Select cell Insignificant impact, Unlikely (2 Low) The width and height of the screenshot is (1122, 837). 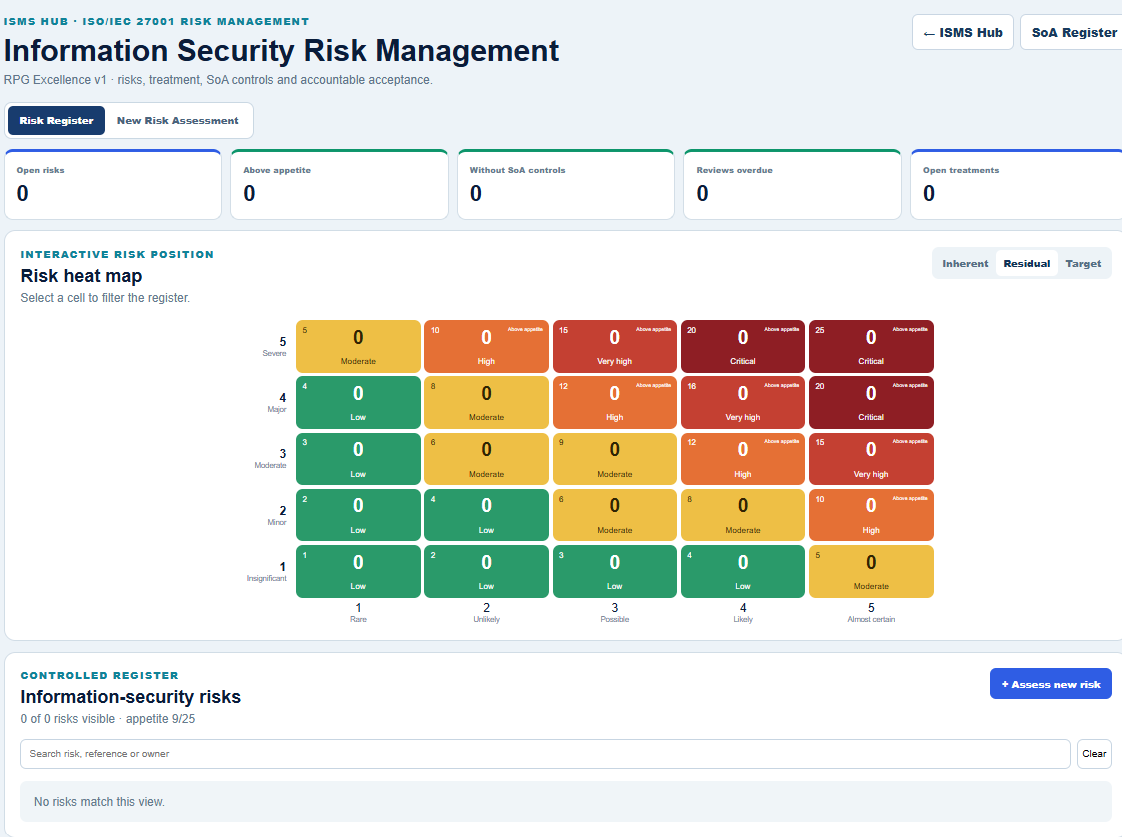click(x=487, y=572)
